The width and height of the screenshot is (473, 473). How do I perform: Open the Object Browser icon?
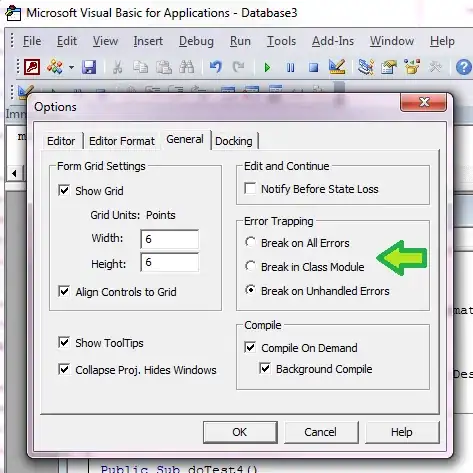(x=412, y=67)
